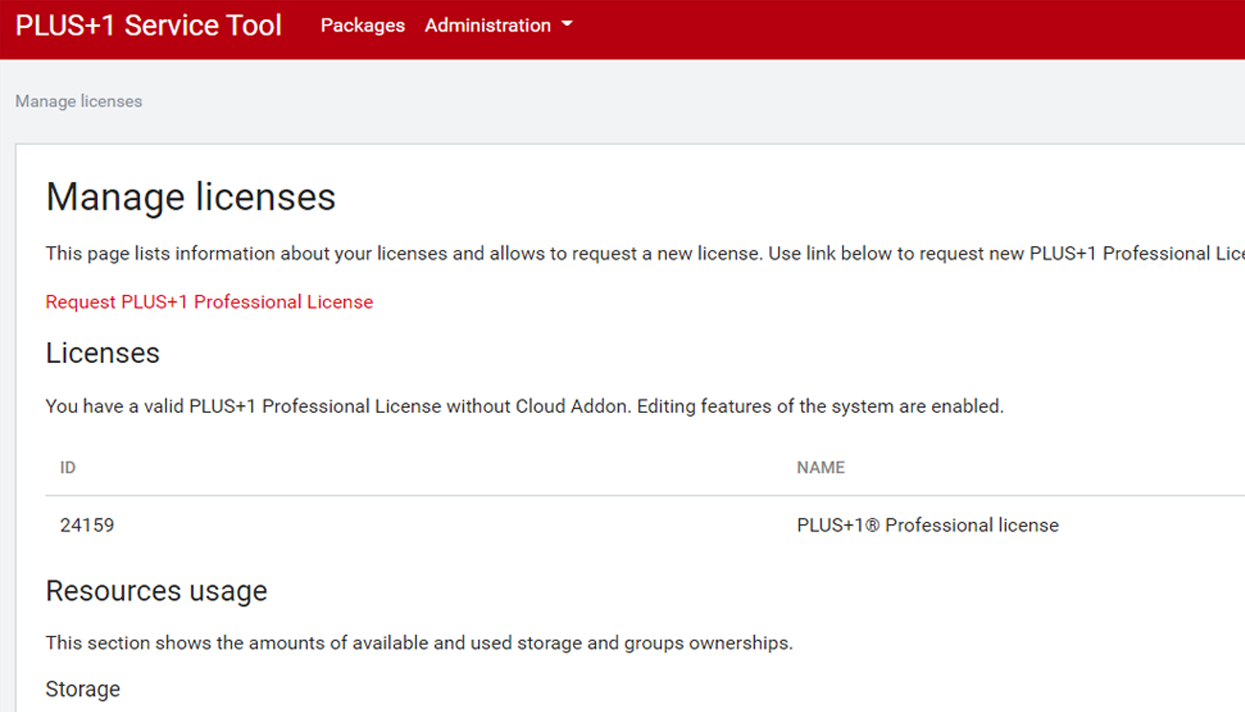Click the ID column header
This screenshot has height=712, width=1245.
tap(67, 467)
